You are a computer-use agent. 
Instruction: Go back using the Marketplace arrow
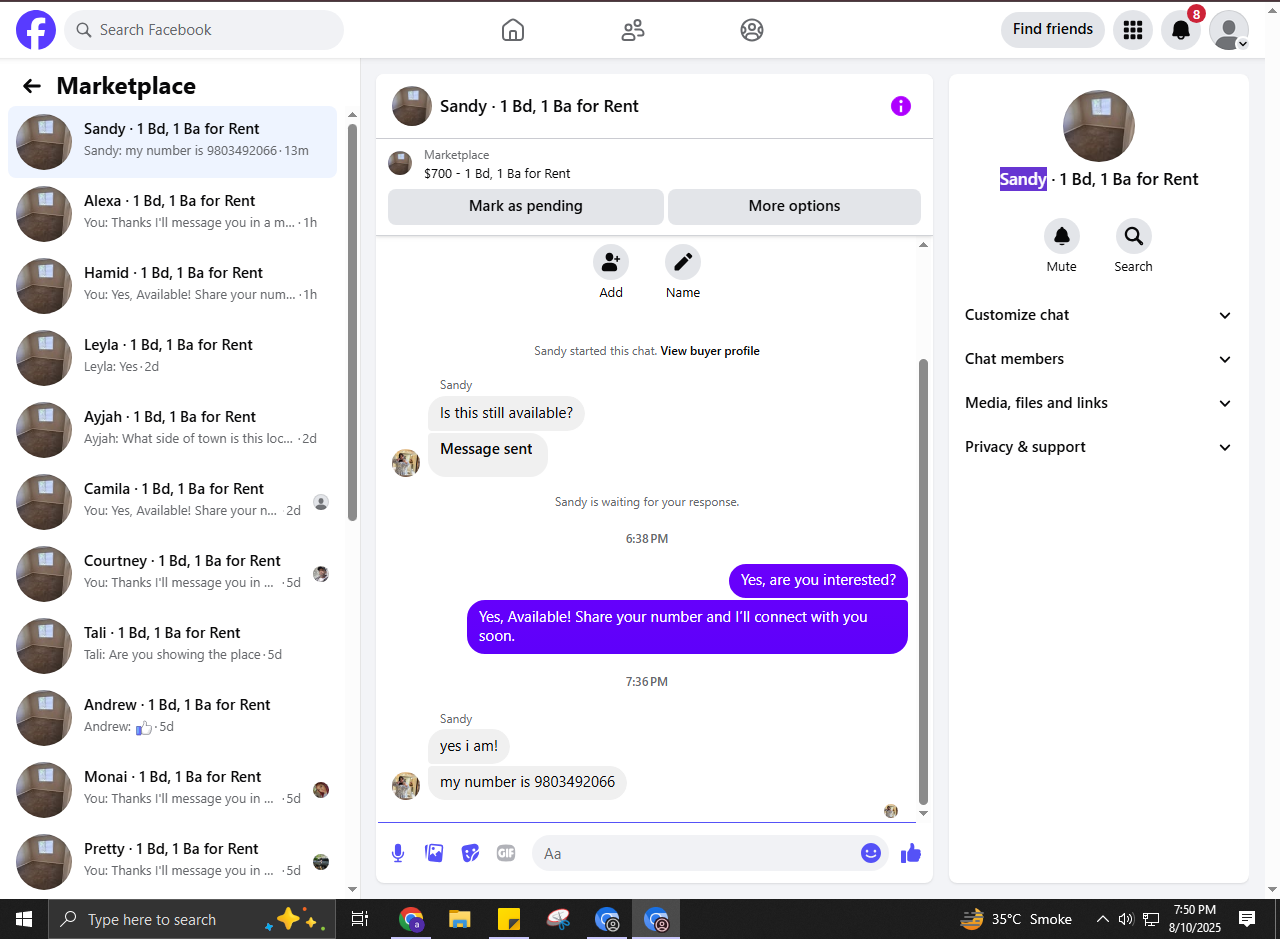pos(32,86)
